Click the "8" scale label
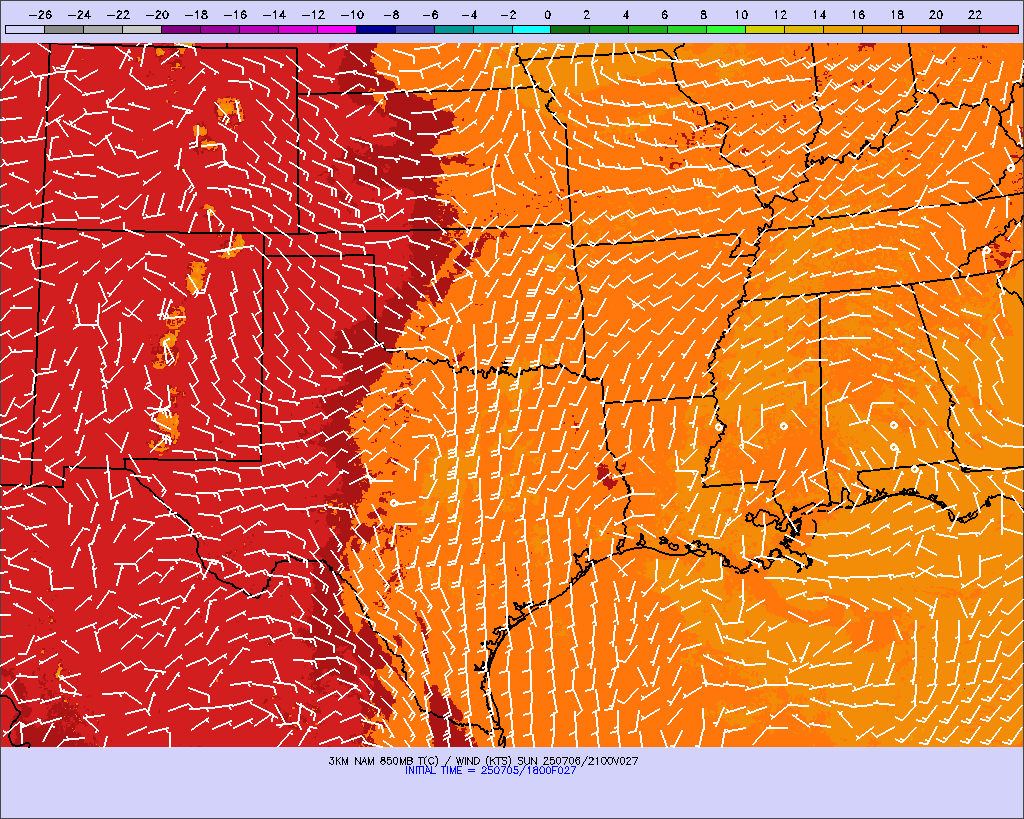This screenshot has width=1024, height=819. tap(703, 15)
